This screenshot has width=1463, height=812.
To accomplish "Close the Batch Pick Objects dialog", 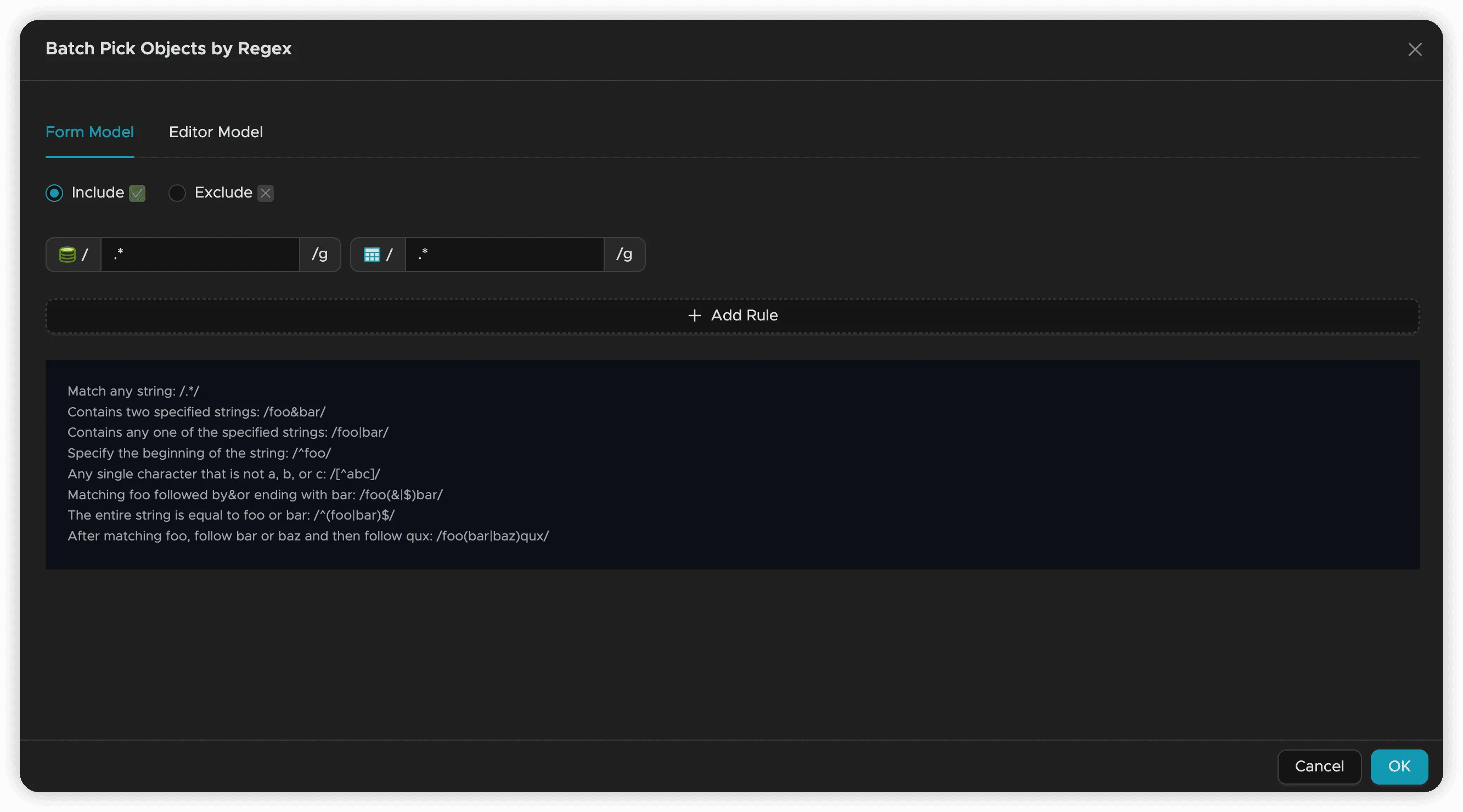I will pyautogui.click(x=1414, y=49).
